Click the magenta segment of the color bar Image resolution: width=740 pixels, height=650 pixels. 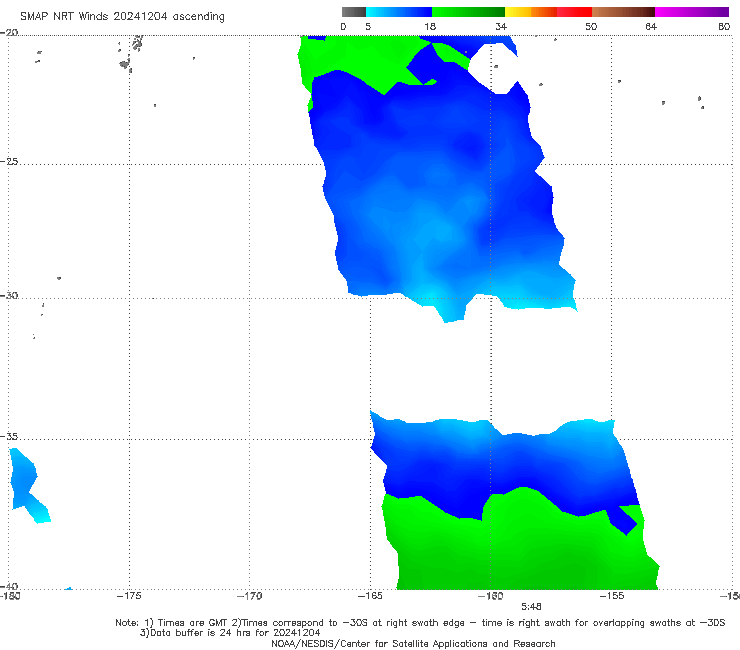[692, 12]
